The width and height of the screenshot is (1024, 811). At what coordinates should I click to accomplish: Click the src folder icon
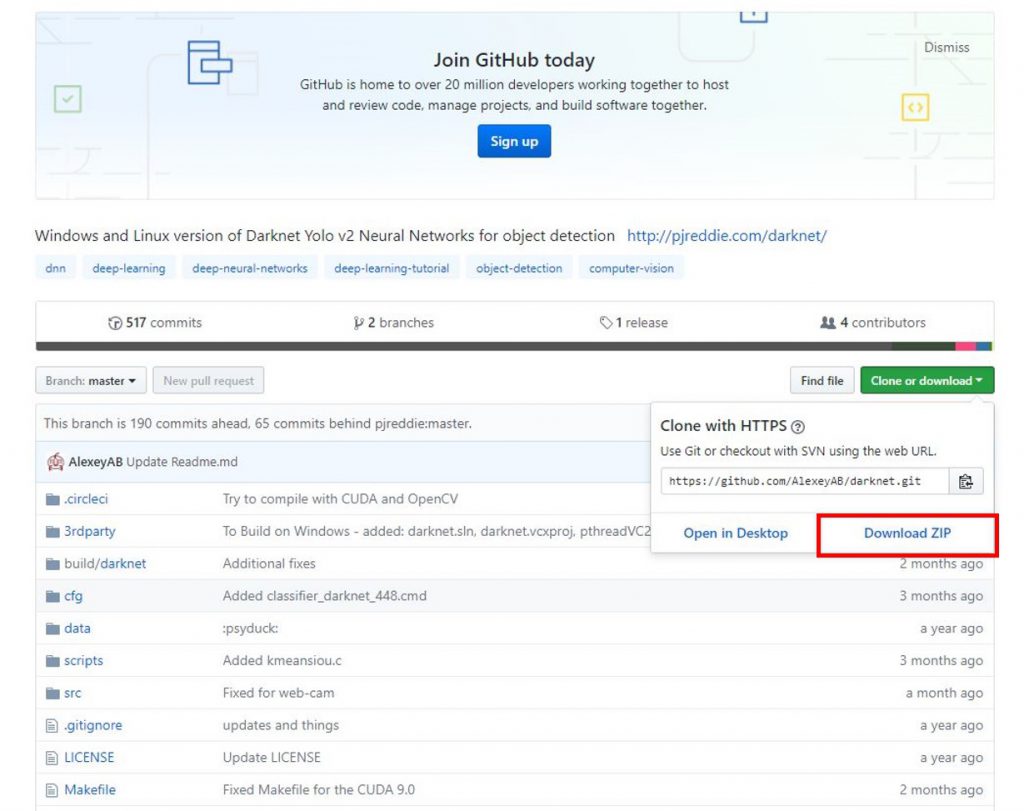(53, 693)
